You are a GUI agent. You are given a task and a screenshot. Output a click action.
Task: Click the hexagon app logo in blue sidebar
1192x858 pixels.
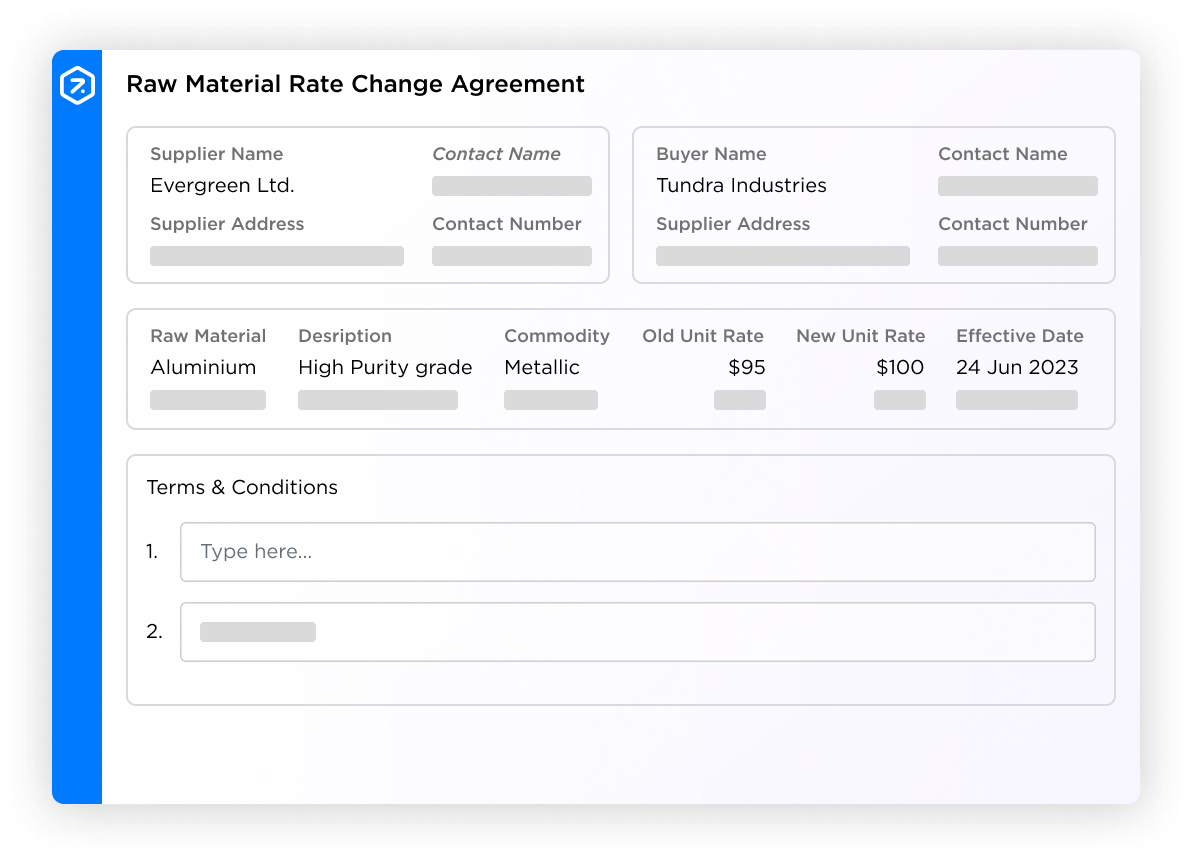pos(78,84)
